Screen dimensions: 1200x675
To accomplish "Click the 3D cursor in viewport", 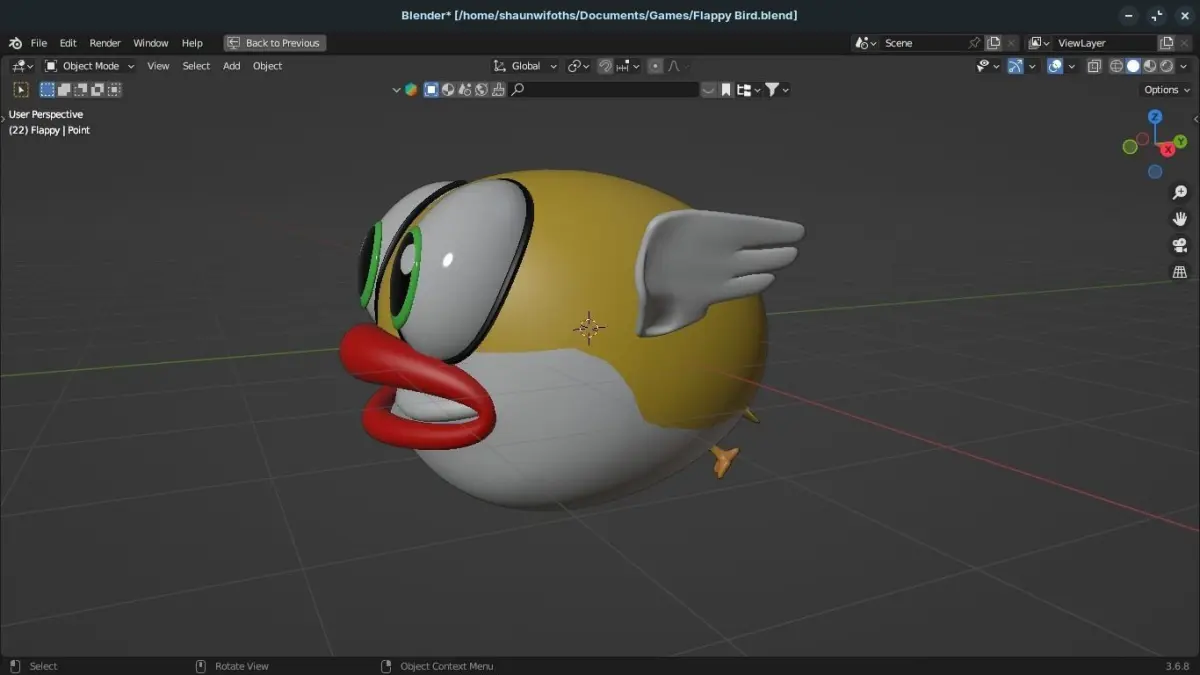I will [589, 326].
